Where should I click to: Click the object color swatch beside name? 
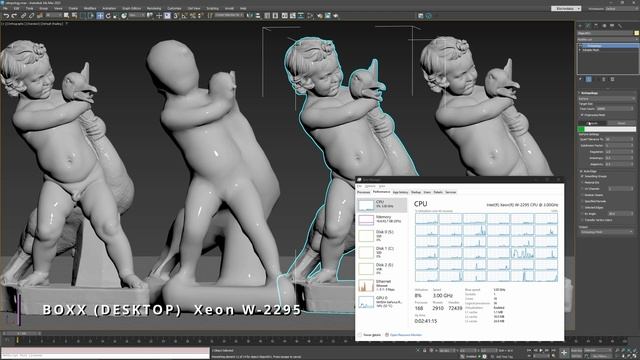coord(636,33)
